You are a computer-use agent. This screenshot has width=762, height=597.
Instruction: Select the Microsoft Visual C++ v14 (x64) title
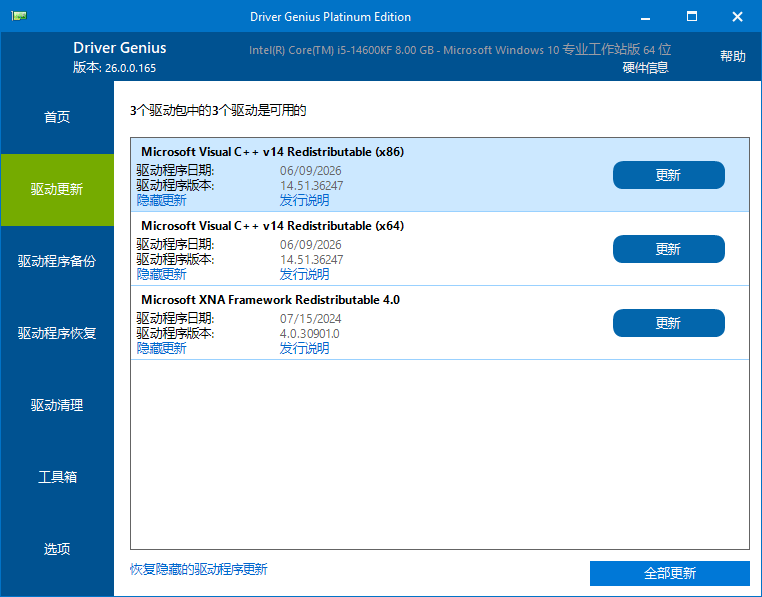tap(273, 226)
